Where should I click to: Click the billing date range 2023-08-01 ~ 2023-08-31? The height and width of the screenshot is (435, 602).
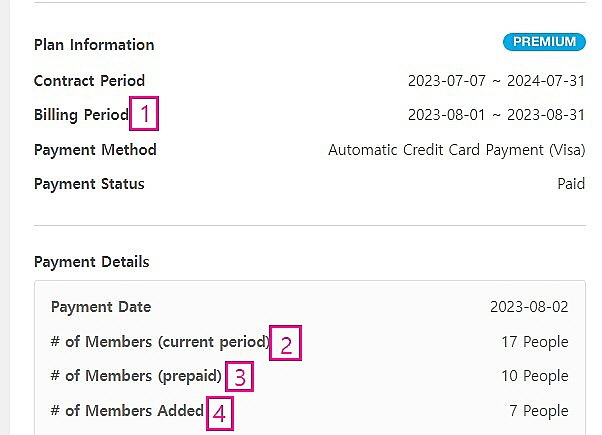496,115
